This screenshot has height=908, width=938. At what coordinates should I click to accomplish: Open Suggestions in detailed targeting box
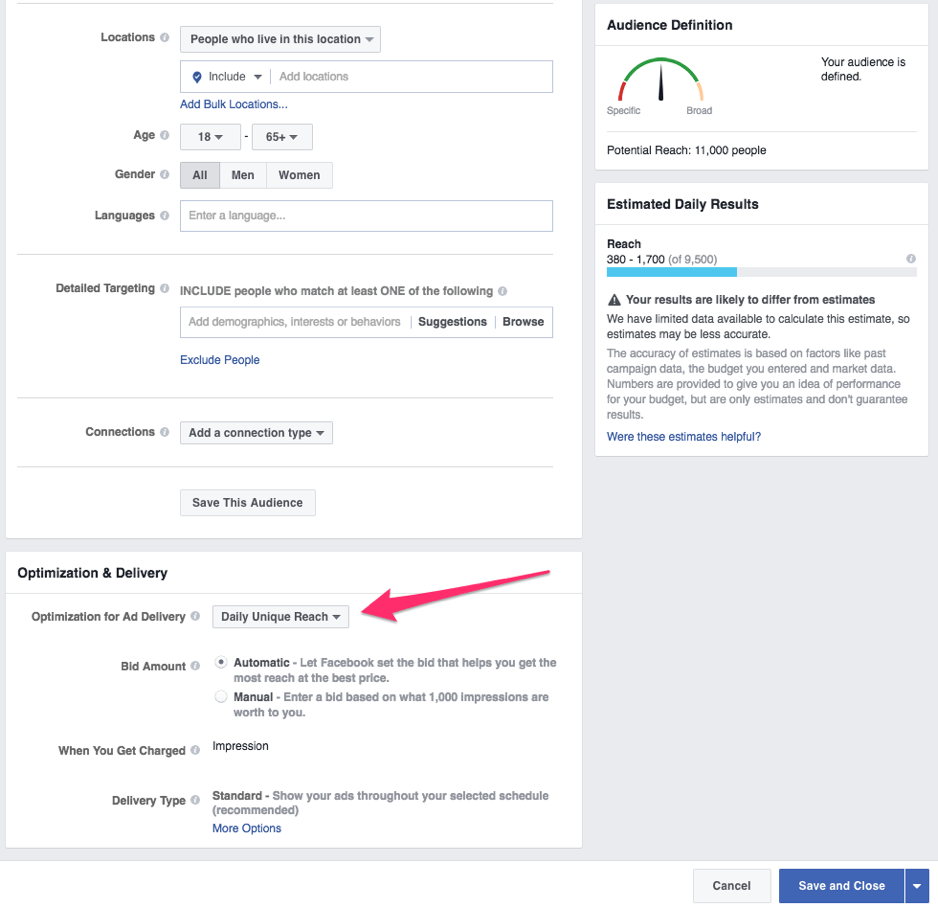pyautogui.click(x=452, y=322)
